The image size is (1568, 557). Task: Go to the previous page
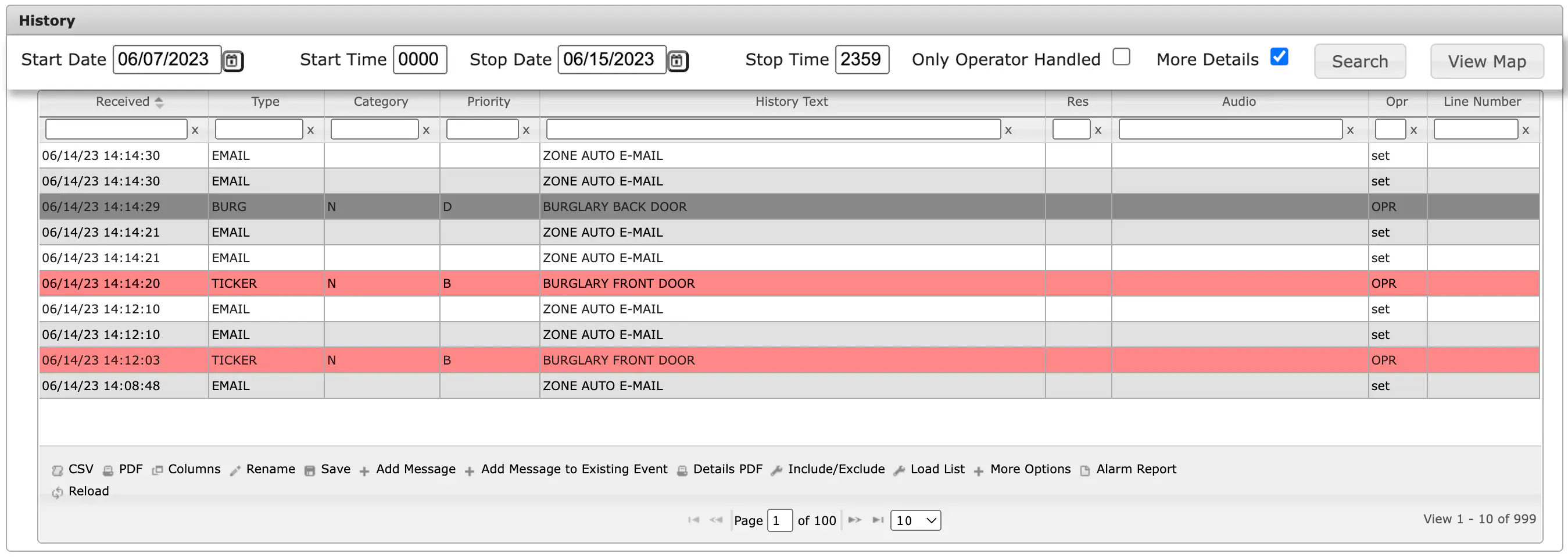(x=716, y=520)
